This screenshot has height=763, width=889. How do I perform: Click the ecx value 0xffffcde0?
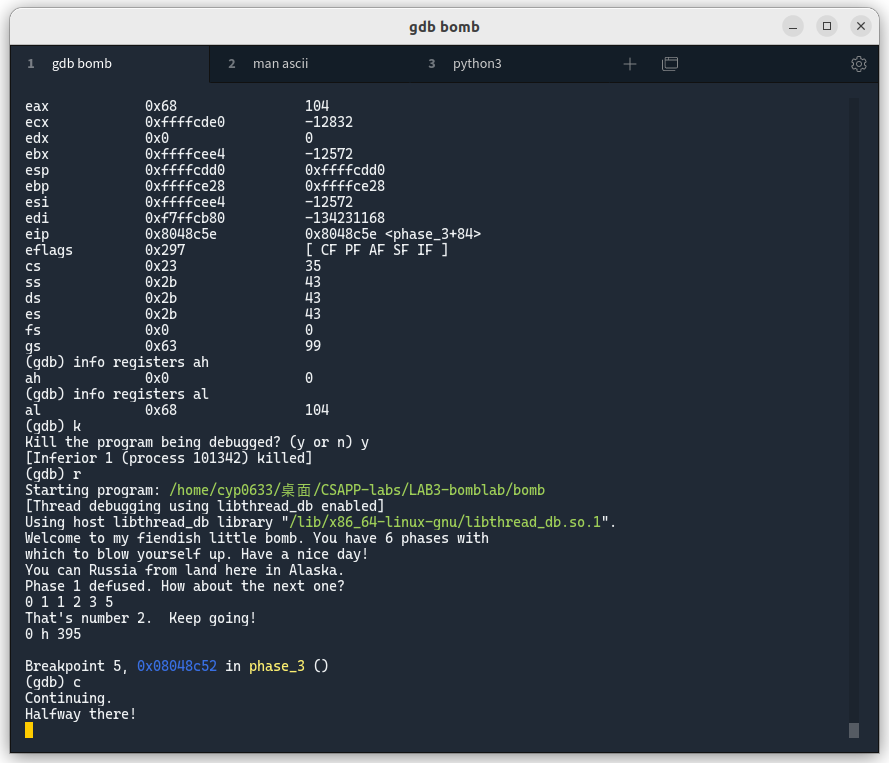click(x=185, y=122)
